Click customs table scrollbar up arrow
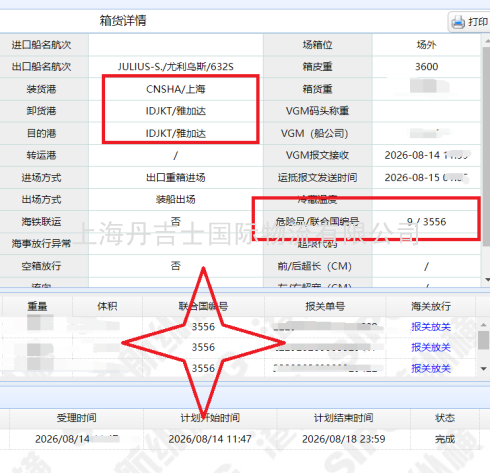The image size is (490, 473). (484, 324)
